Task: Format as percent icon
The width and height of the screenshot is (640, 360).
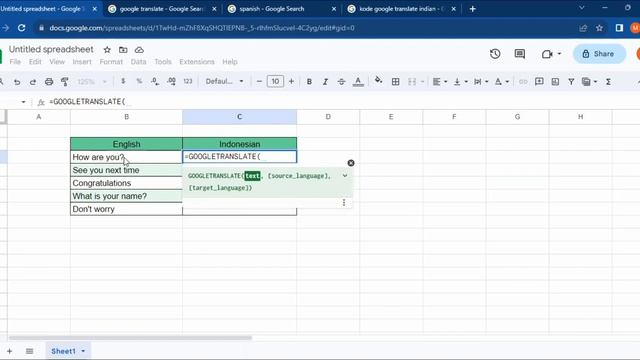Action: pos(139,81)
